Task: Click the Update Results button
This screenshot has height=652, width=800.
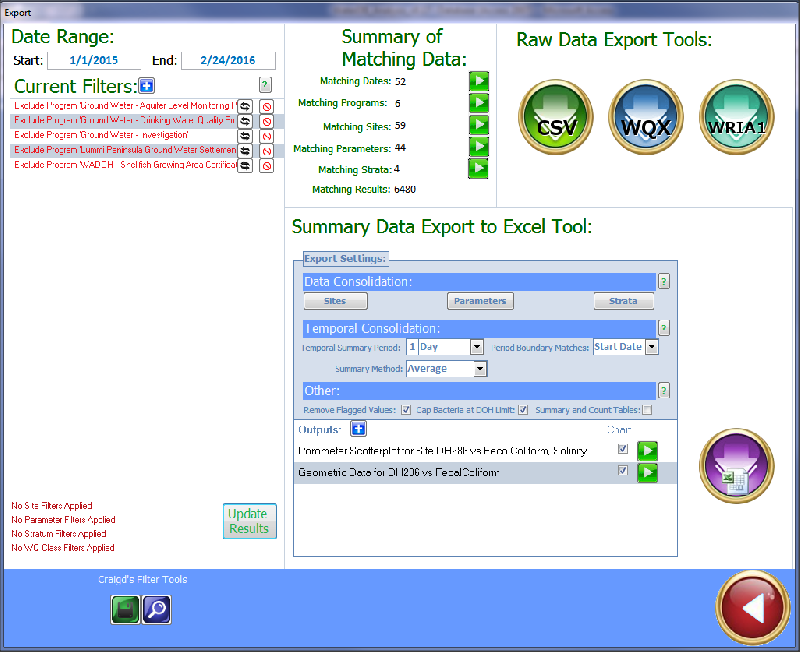Action: tap(249, 521)
